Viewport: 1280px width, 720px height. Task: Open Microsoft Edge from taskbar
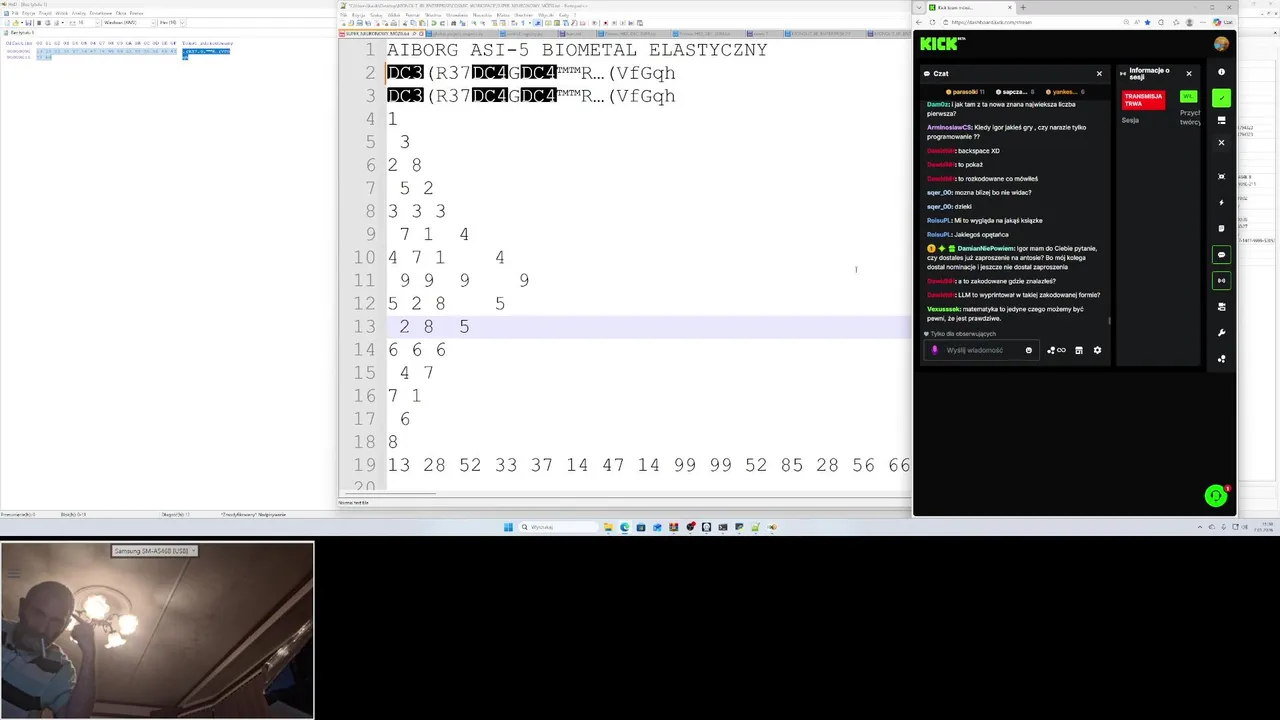(625, 527)
